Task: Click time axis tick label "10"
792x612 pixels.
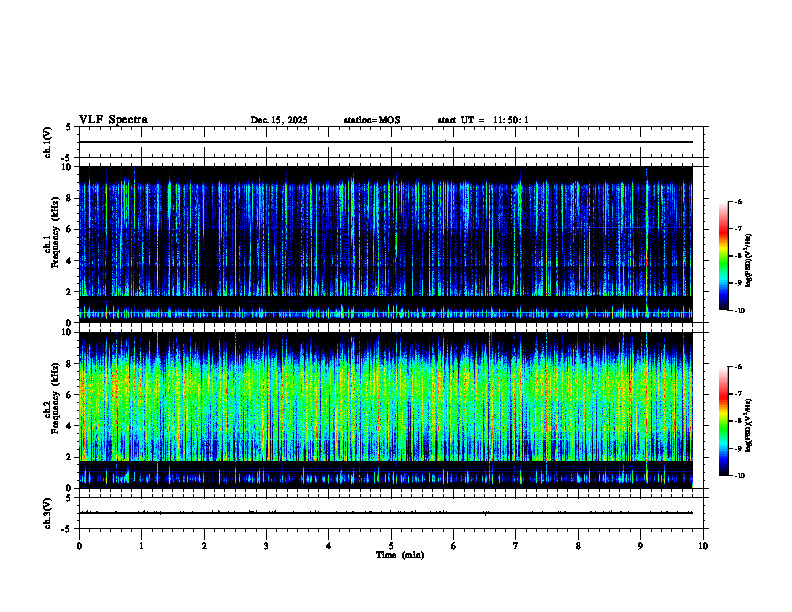Action: coord(703,546)
